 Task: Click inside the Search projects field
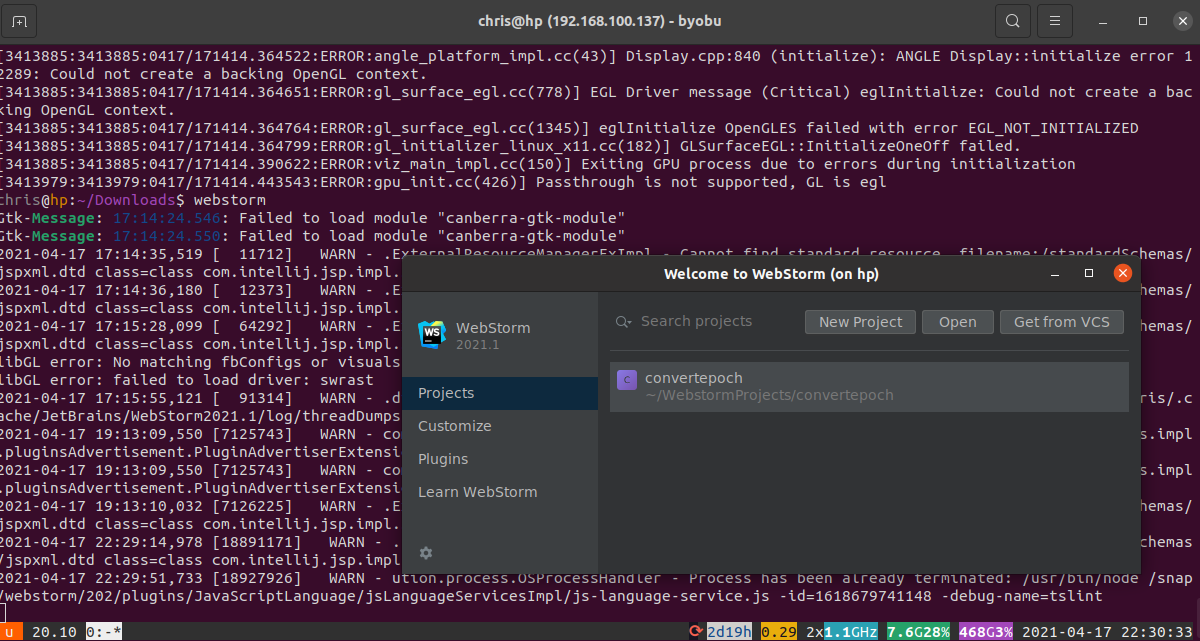click(700, 321)
